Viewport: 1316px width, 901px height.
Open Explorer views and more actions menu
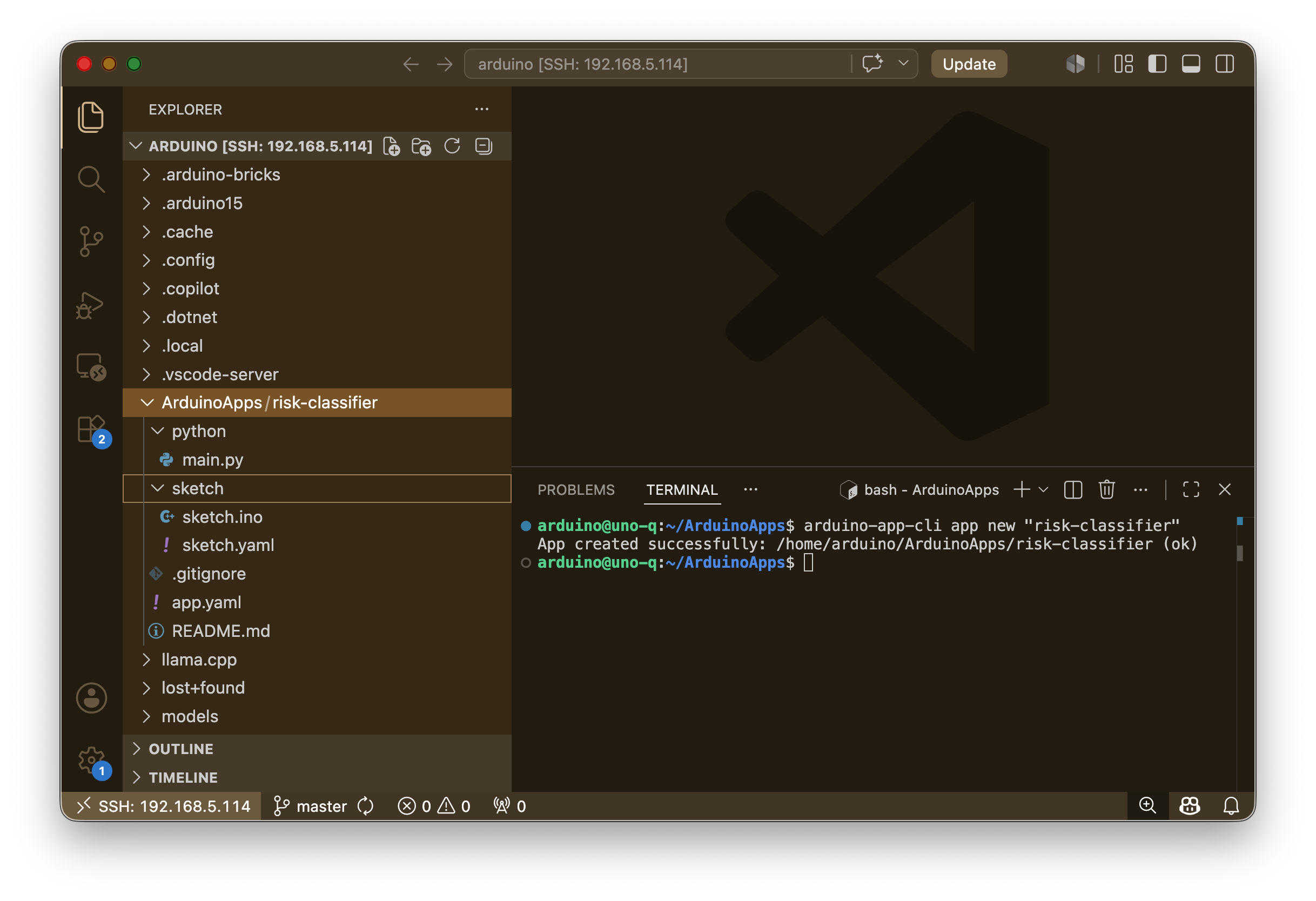(x=482, y=109)
